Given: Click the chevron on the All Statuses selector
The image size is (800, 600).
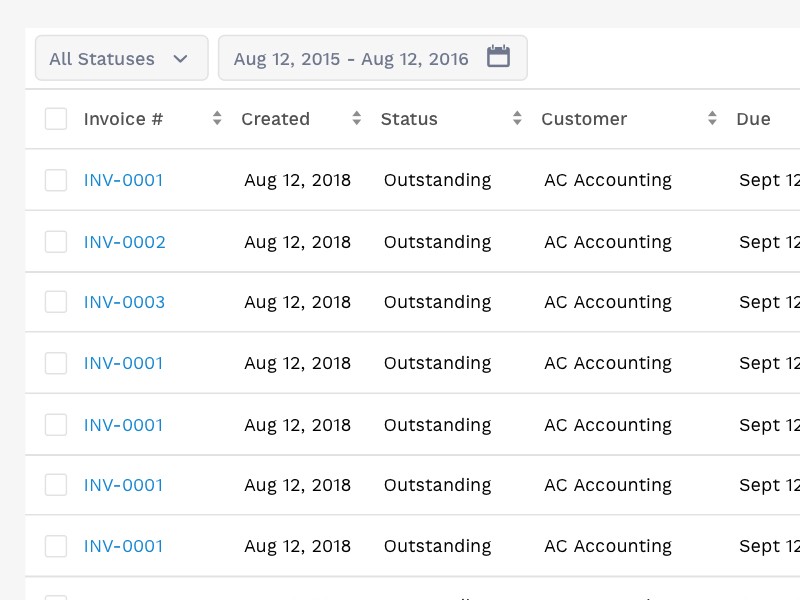Looking at the screenshot, I should (x=181, y=59).
